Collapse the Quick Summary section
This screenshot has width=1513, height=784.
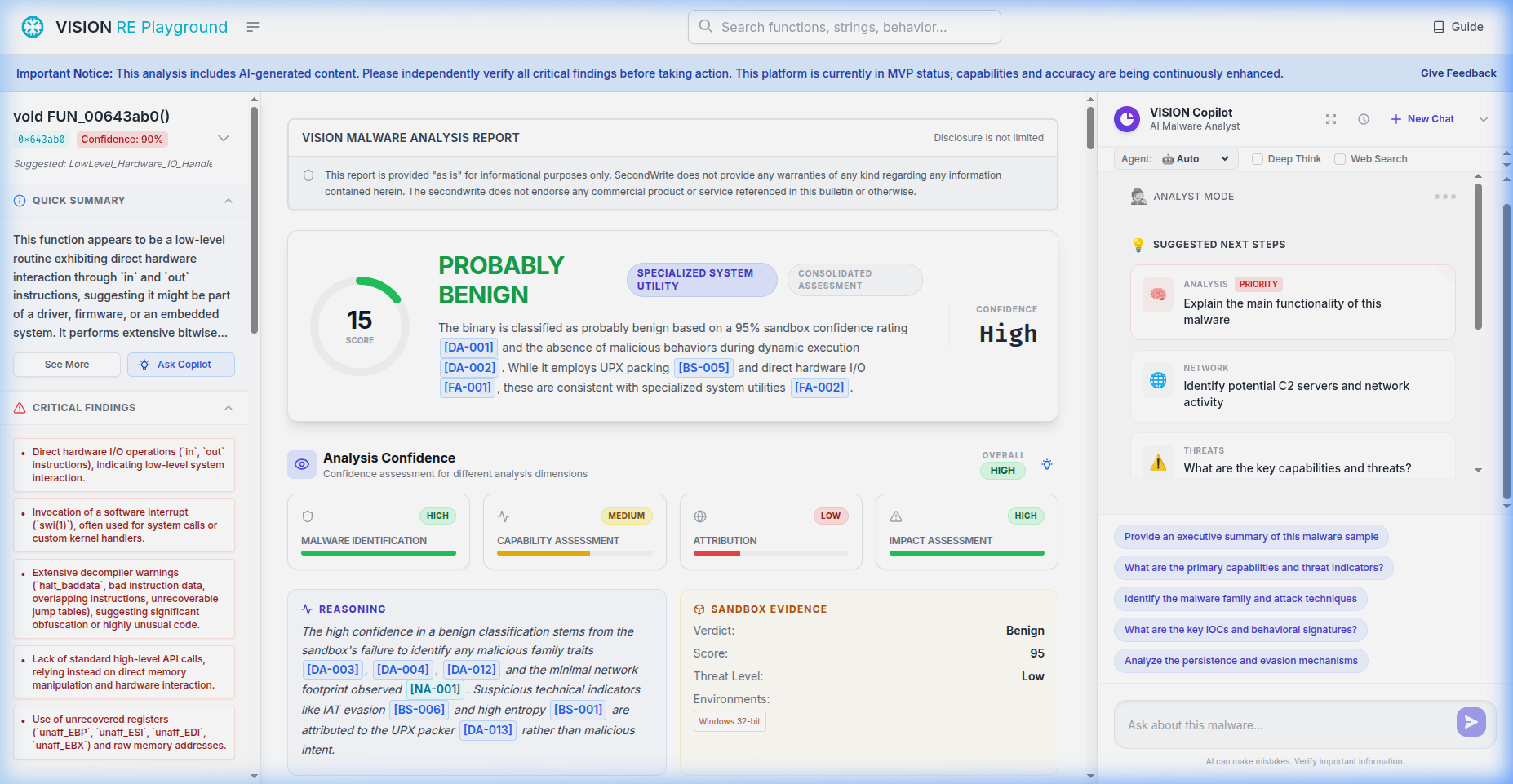229,201
